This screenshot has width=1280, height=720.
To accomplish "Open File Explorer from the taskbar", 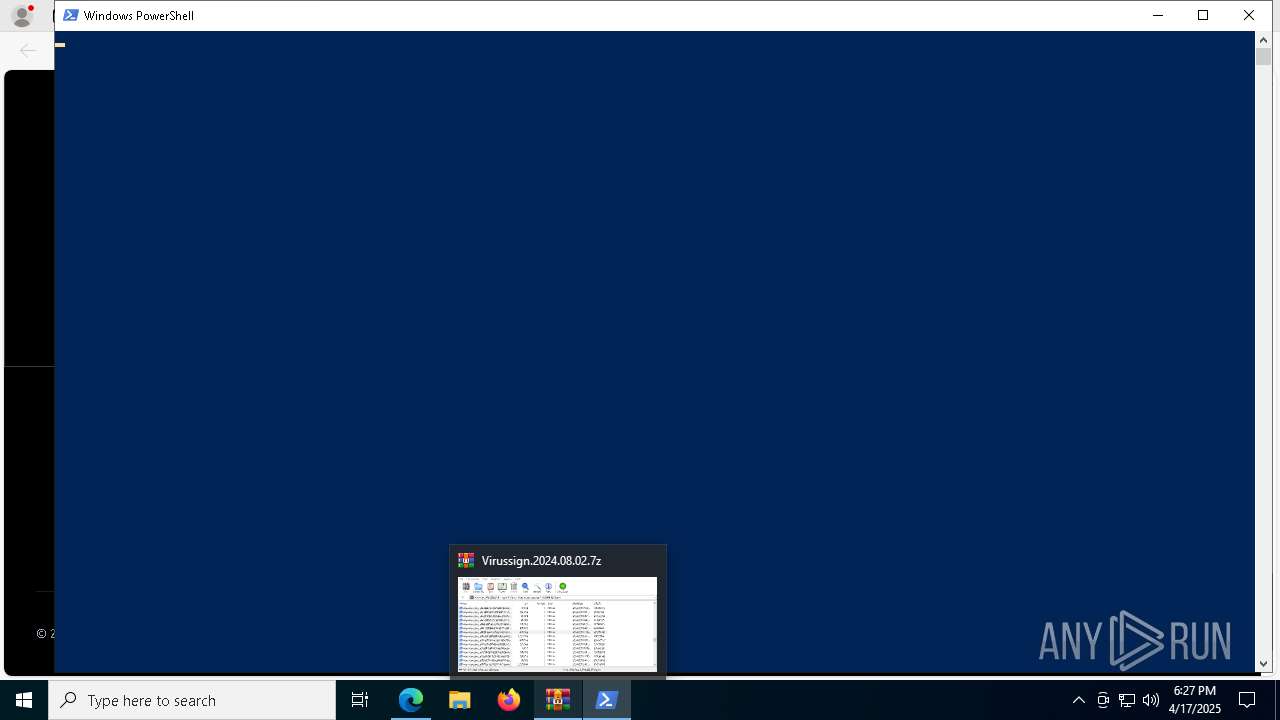I will point(460,700).
